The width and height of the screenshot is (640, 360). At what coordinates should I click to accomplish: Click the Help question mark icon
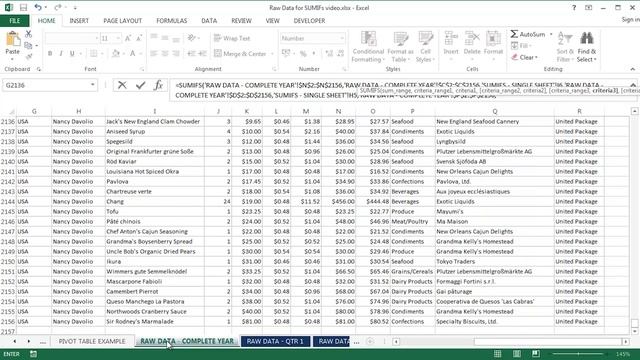click(574, 7)
